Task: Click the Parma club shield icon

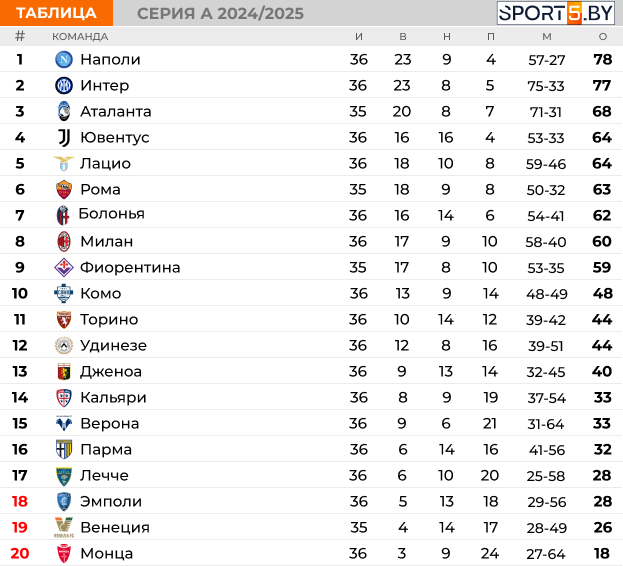Action: tap(64, 449)
